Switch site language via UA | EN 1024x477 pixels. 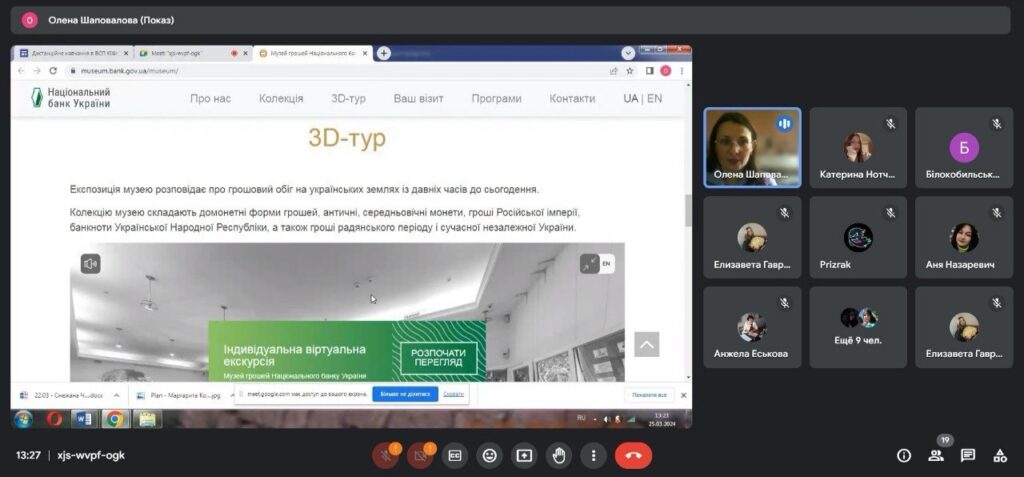pos(643,99)
